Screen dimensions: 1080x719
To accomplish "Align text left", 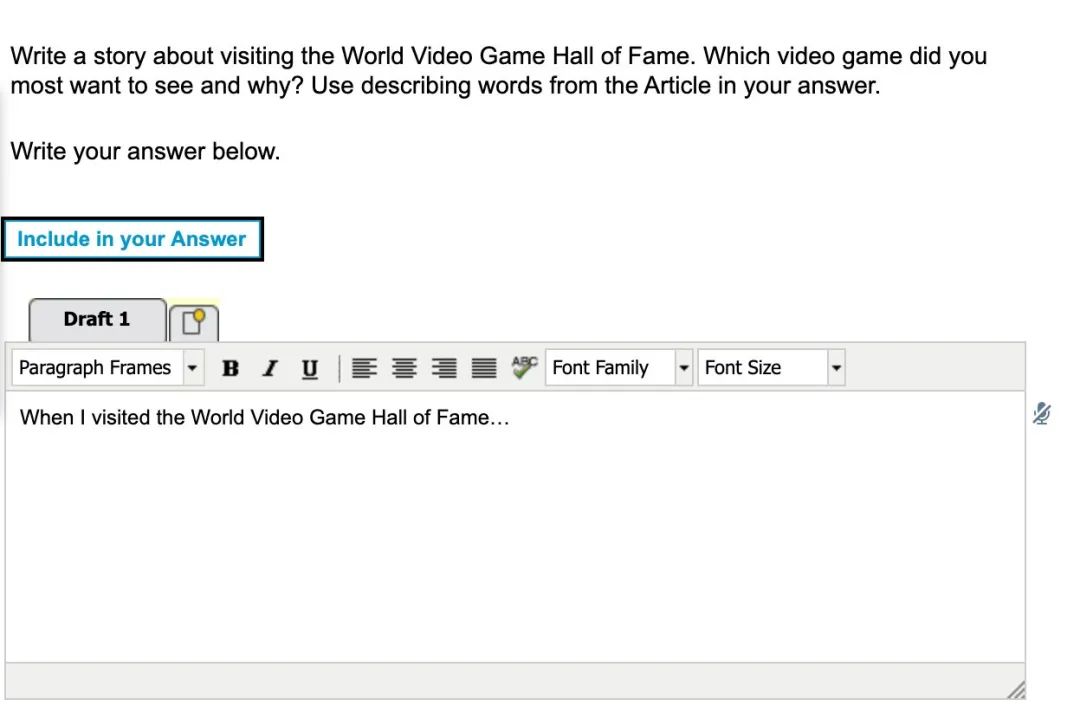I will click(364, 368).
